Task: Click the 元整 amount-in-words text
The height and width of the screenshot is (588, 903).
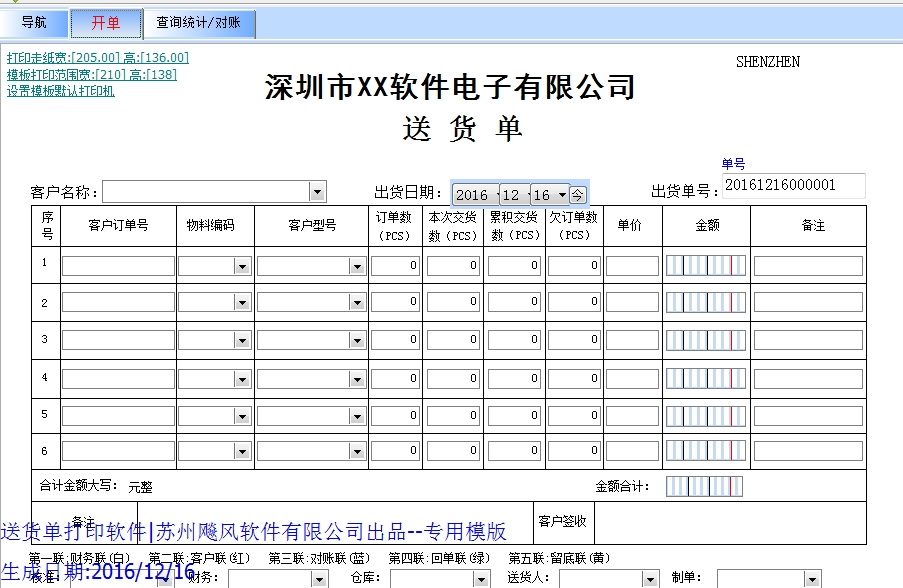Action: (141, 487)
